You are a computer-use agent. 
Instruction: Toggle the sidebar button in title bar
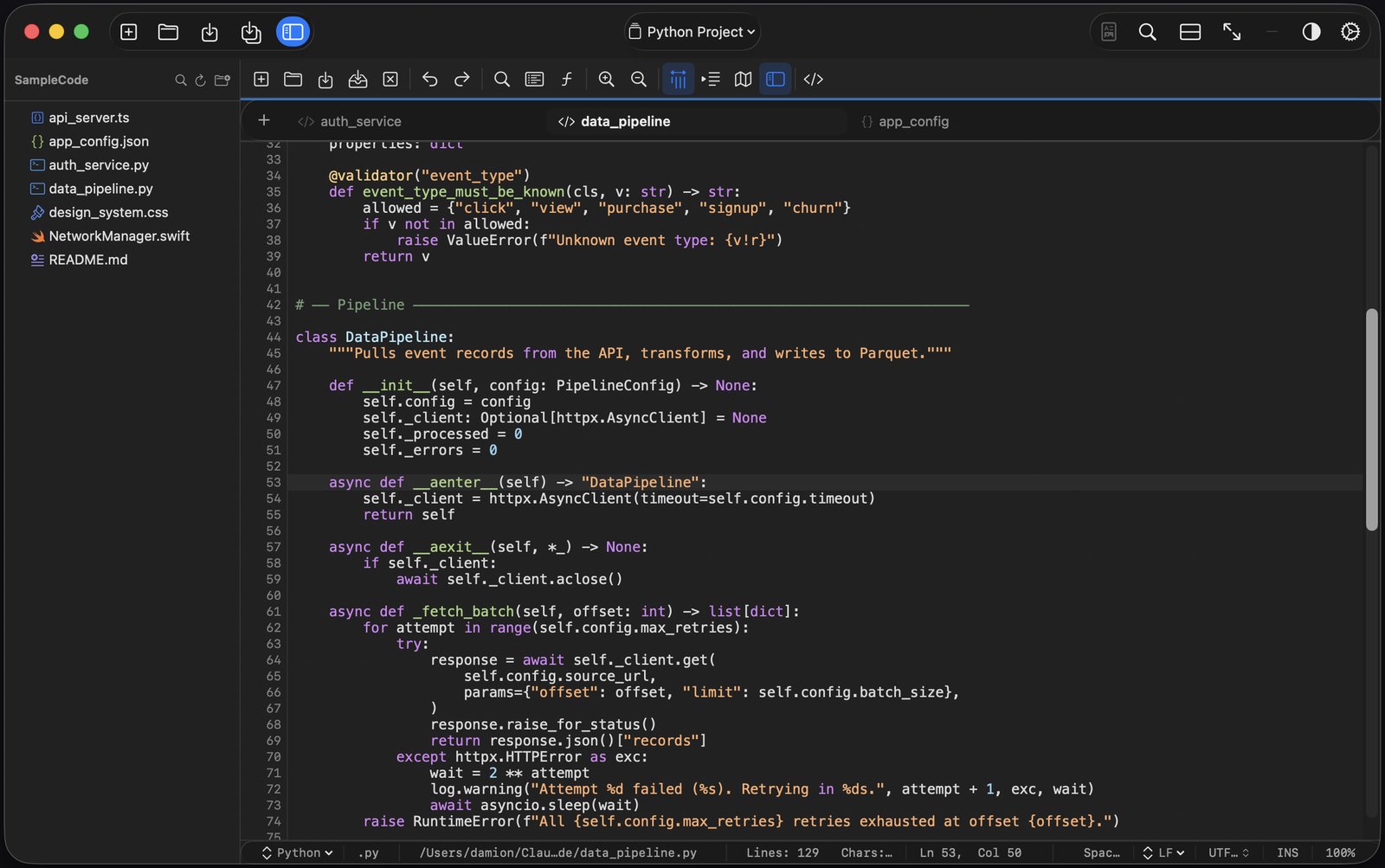click(x=293, y=32)
